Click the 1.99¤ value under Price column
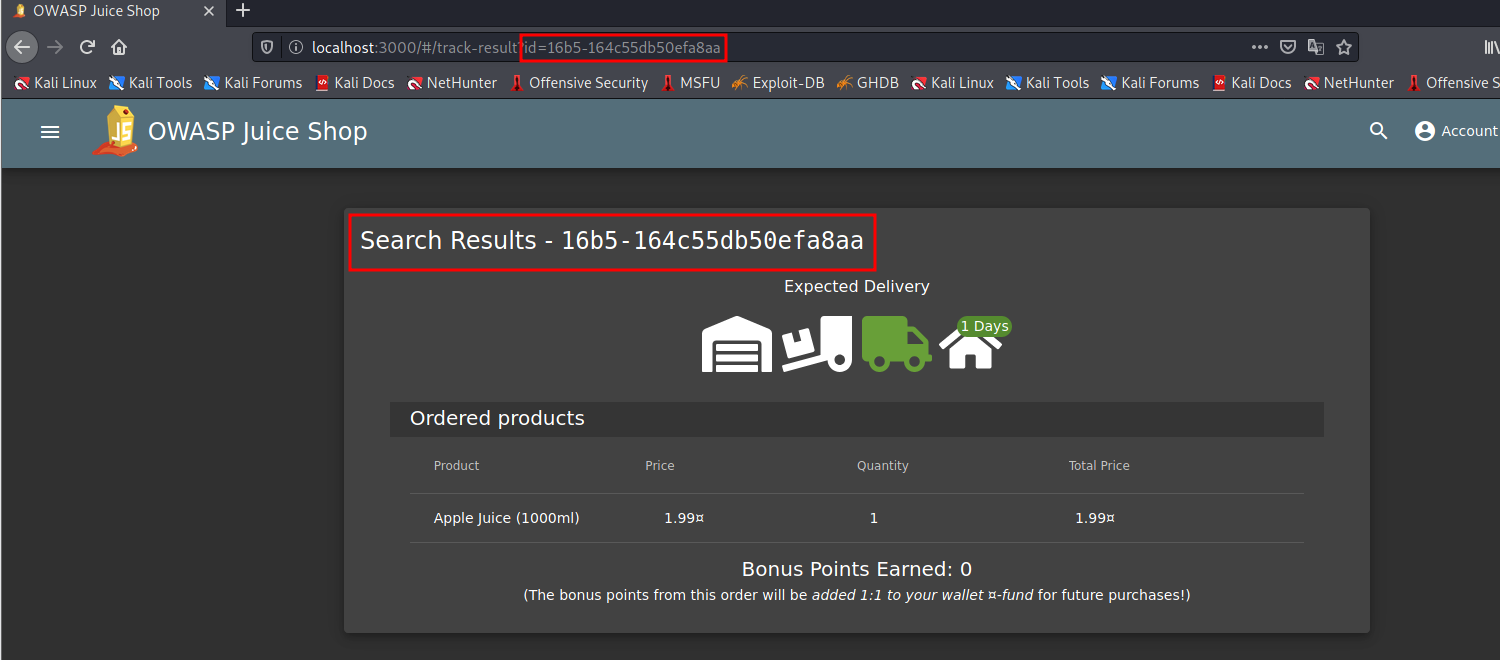Viewport: 1500px width, 660px height. click(684, 518)
